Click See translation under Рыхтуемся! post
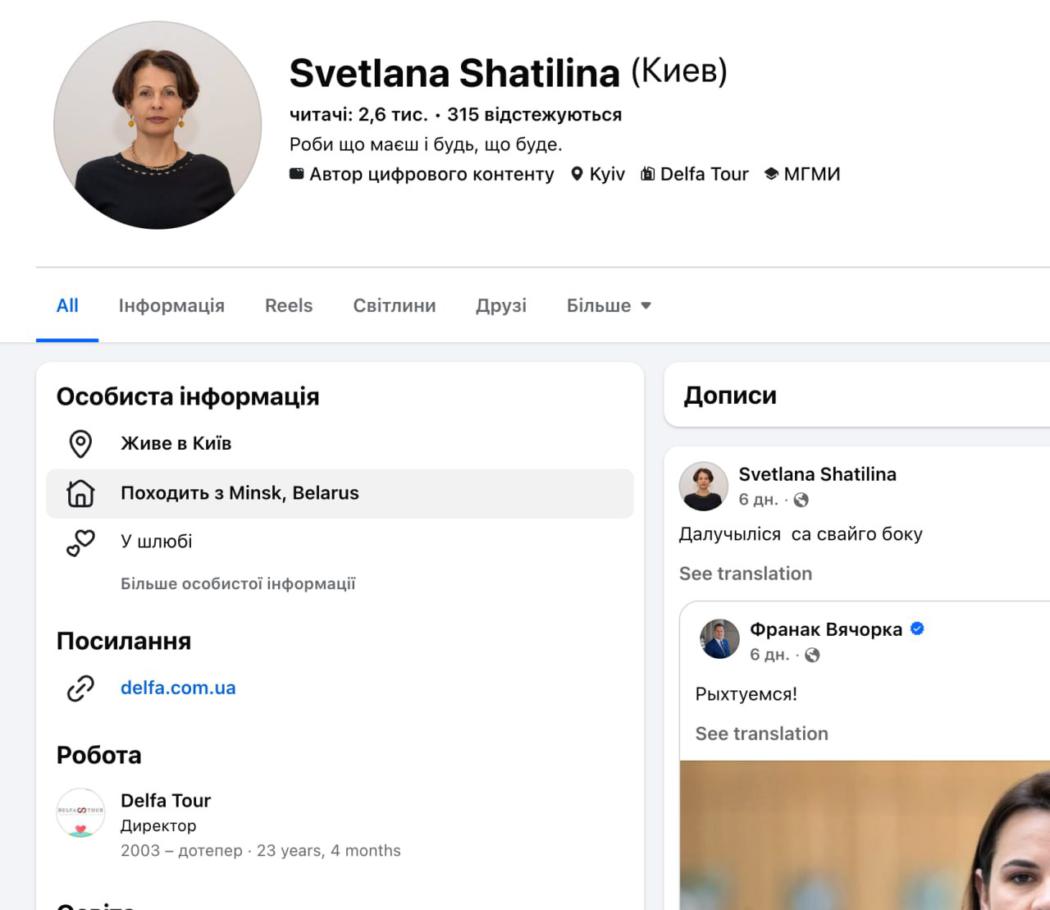 (x=761, y=734)
